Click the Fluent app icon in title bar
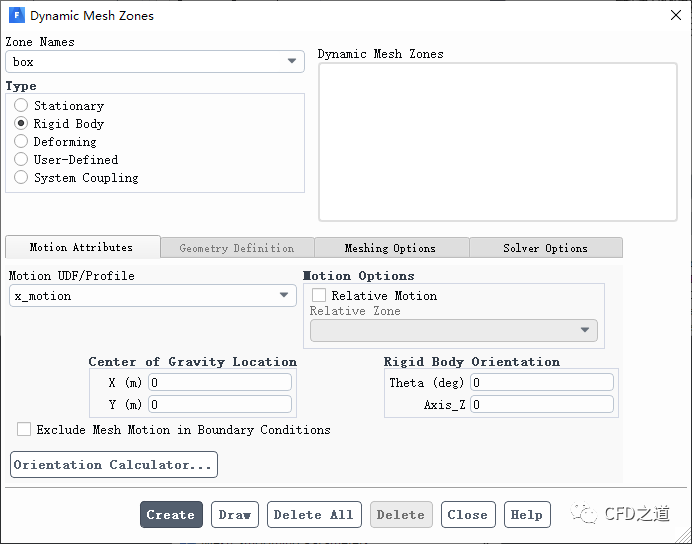692x544 pixels. pyautogui.click(x=16, y=16)
